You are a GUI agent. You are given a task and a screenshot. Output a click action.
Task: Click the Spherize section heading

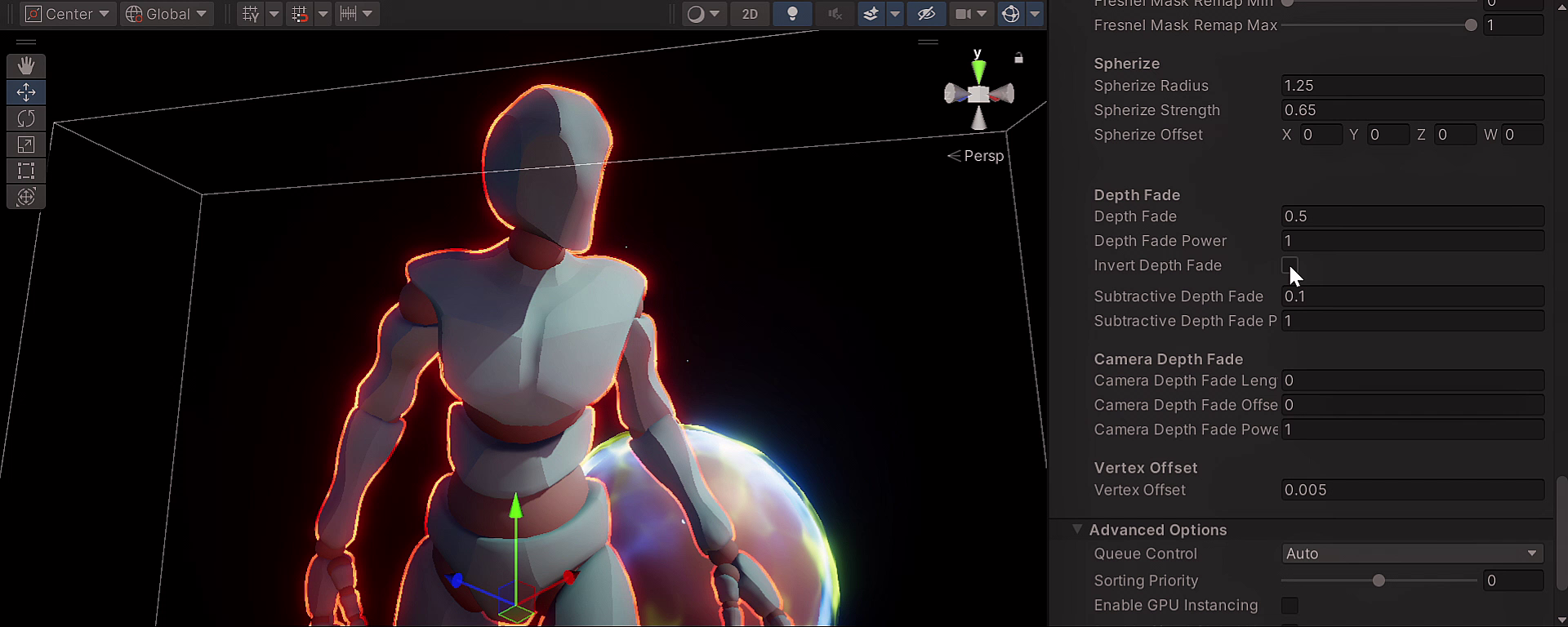click(x=1126, y=64)
